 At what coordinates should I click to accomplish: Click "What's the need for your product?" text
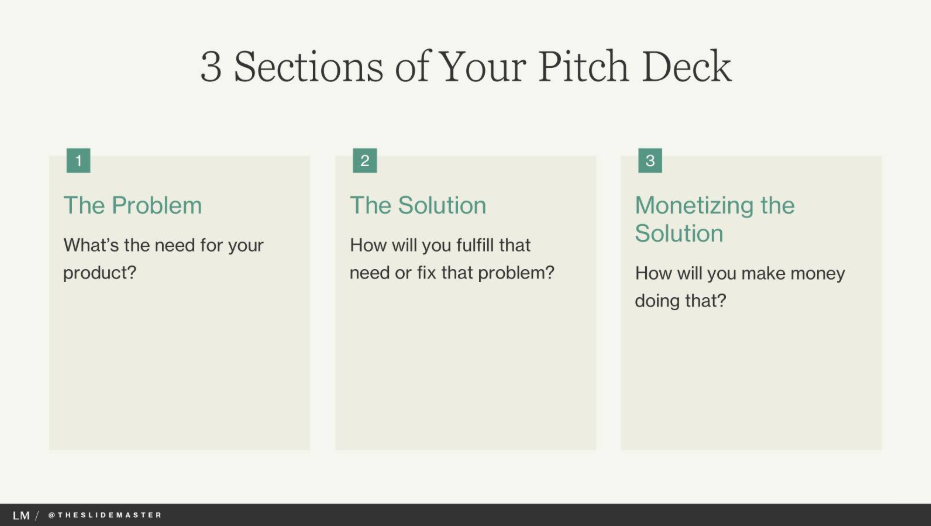coord(163,259)
